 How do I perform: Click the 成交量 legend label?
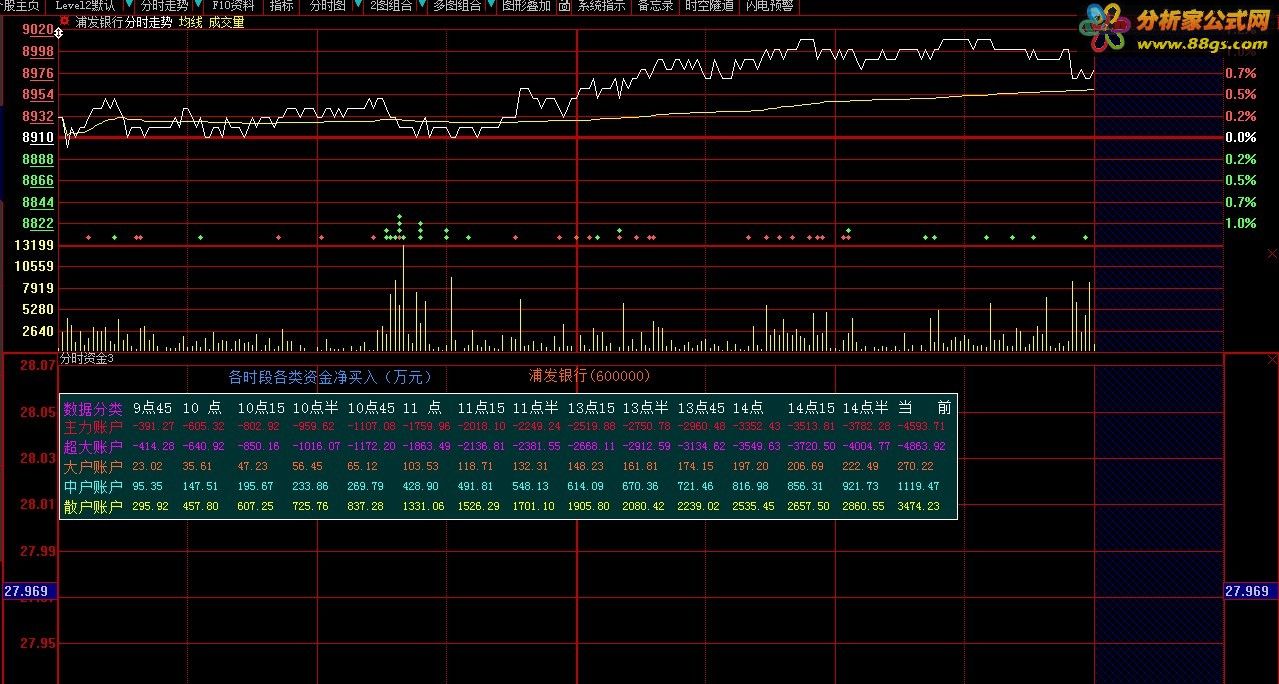226,22
